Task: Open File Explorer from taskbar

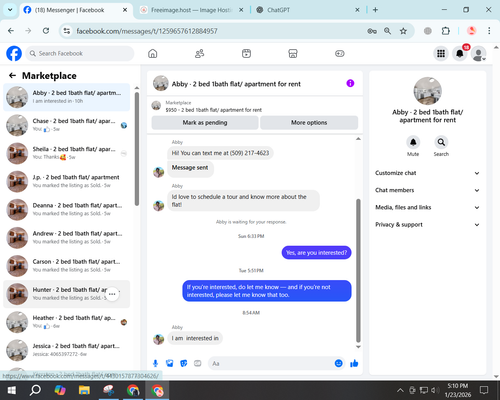Action: 84,390
